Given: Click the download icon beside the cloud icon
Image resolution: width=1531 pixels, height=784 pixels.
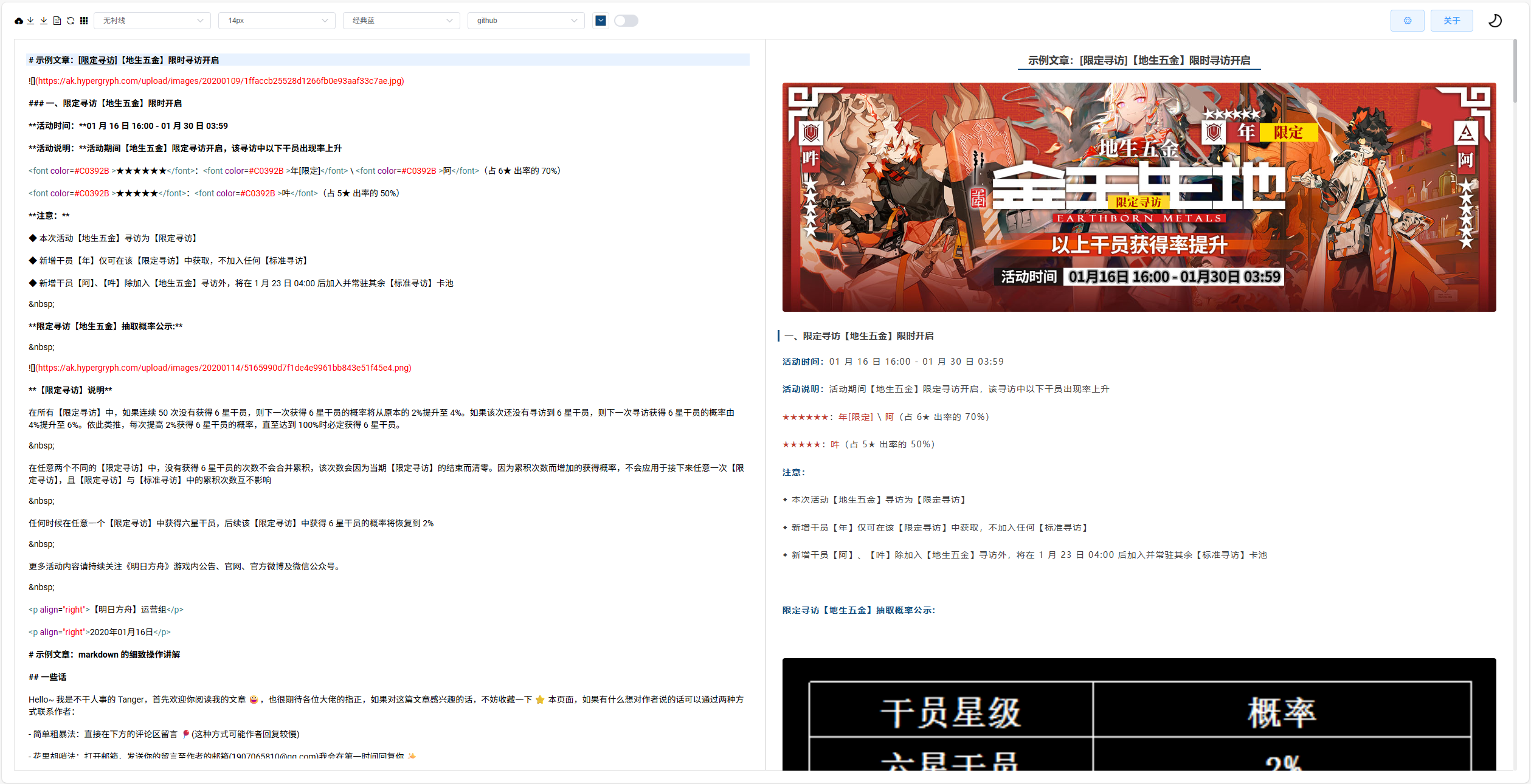Looking at the screenshot, I should (30, 21).
